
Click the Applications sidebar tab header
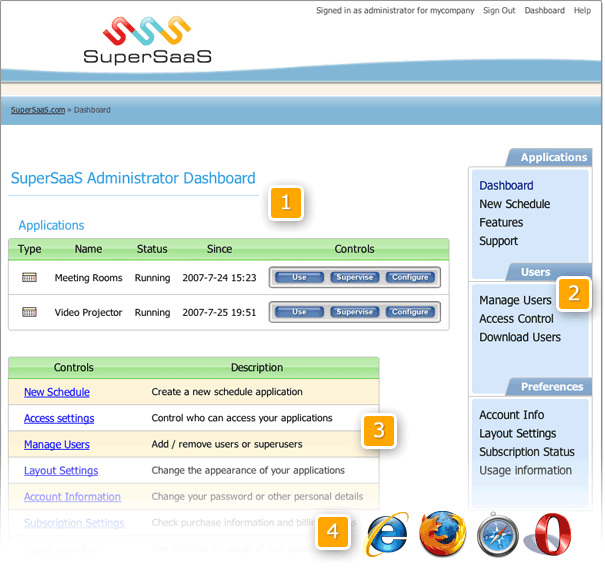pos(550,157)
